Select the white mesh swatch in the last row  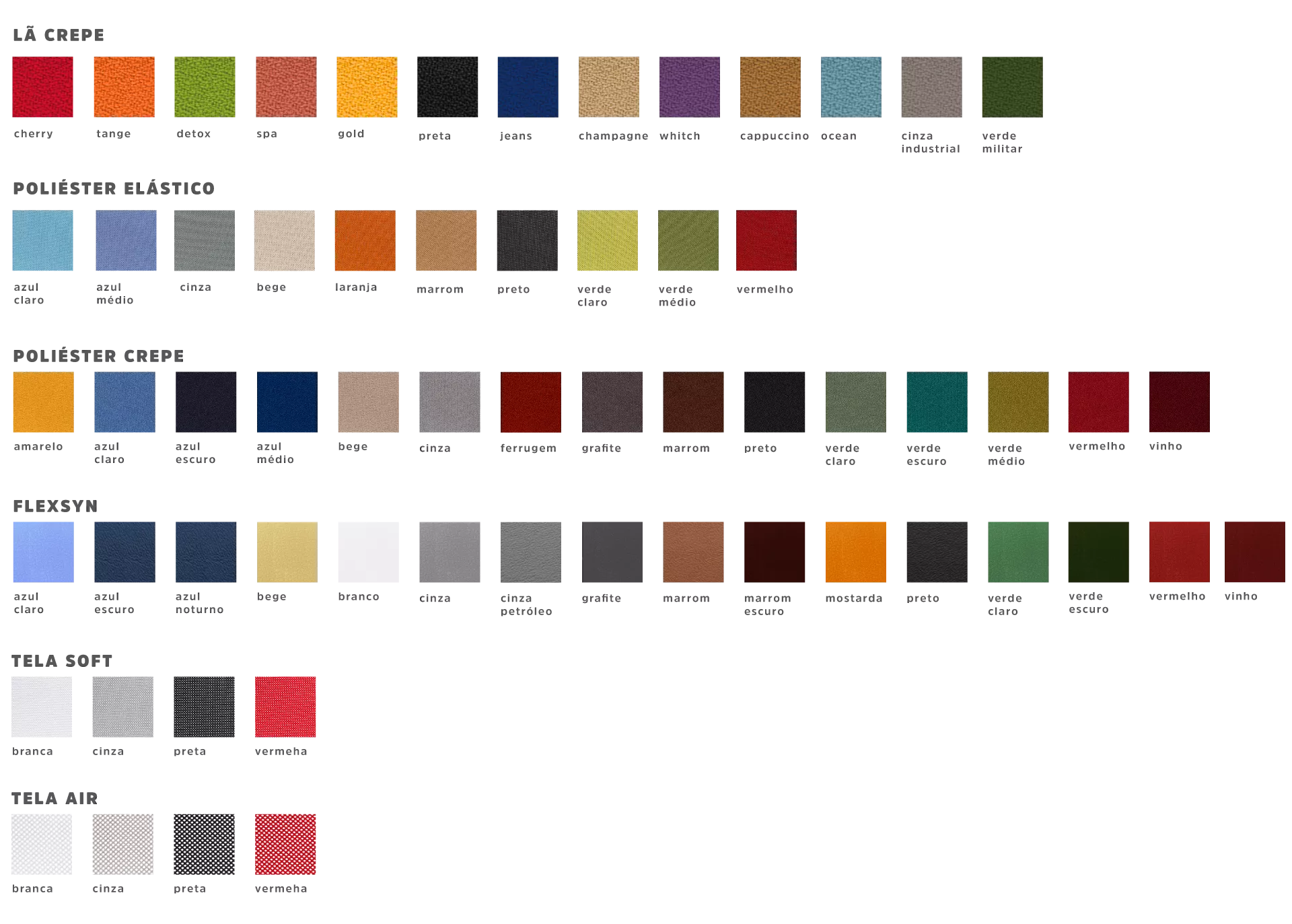coord(42,845)
